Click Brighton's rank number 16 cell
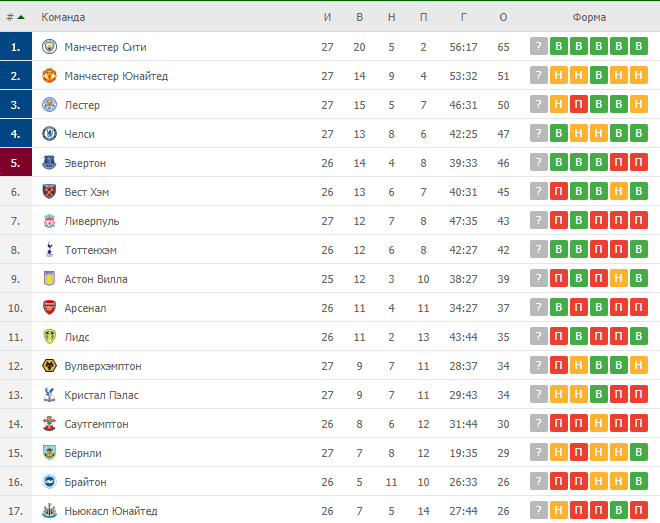Image resolution: width=660 pixels, height=523 pixels. click(15, 482)
